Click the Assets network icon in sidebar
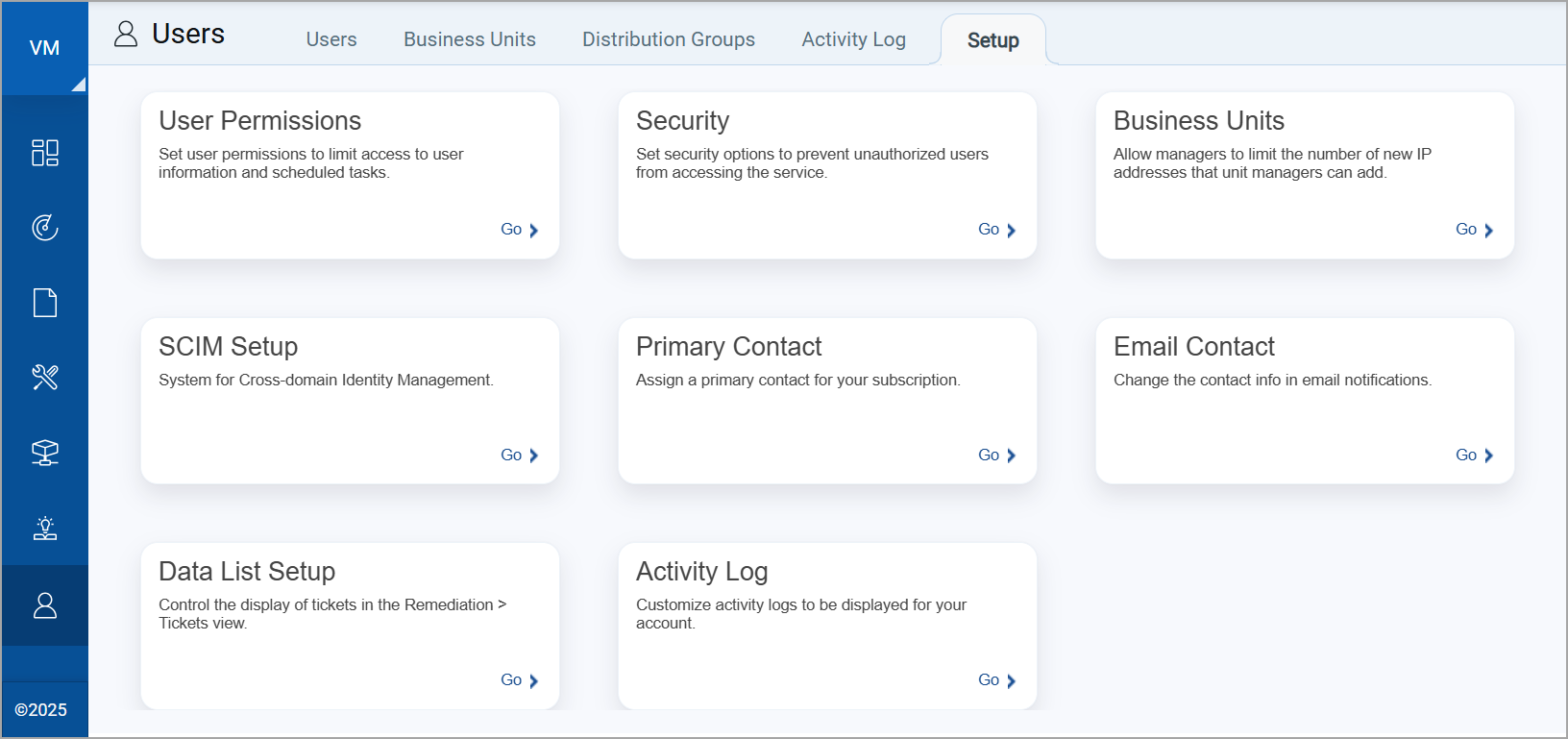The width and height of the screenshot is (1568, 739). point(45,452)
